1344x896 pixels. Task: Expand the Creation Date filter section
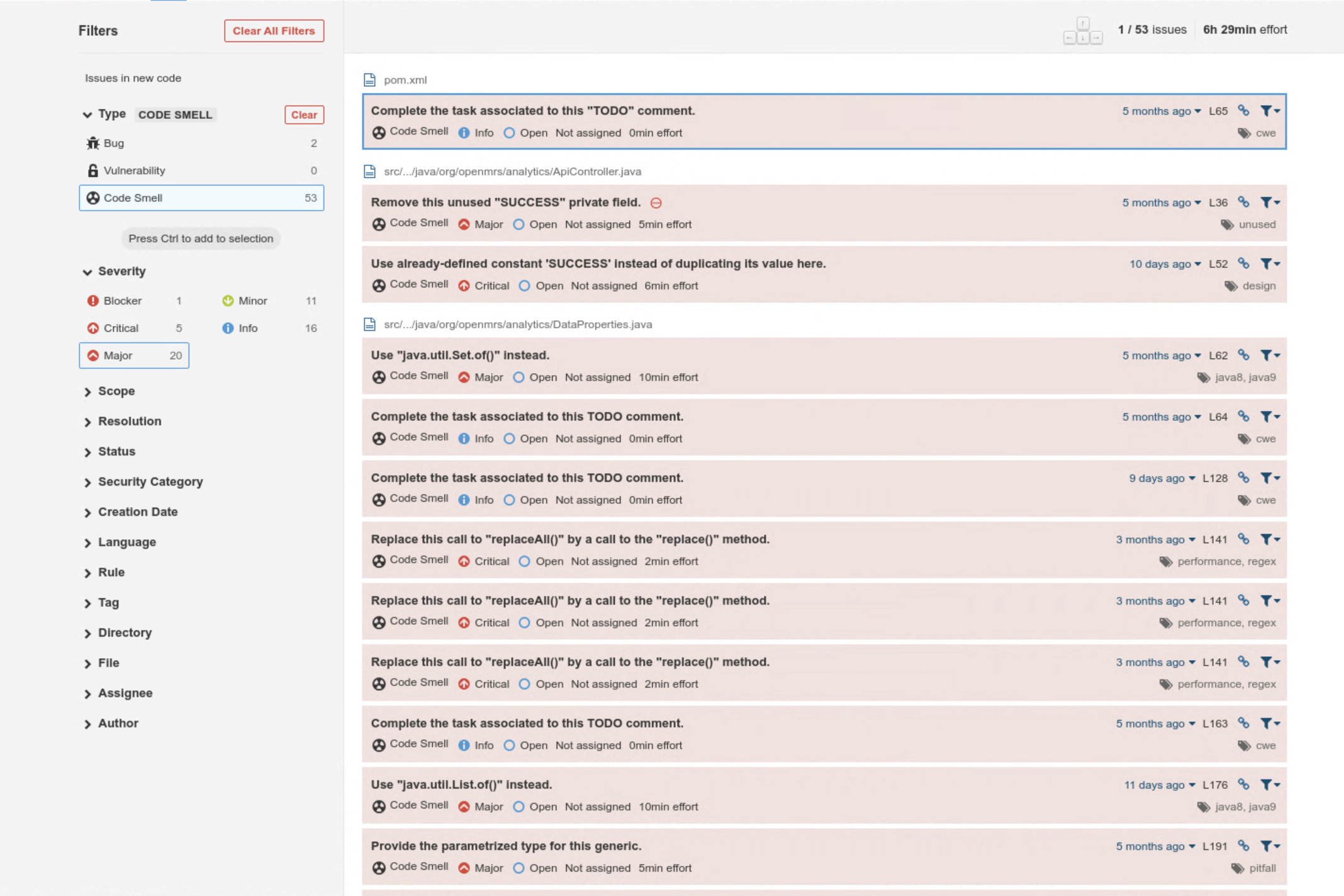click(x=137, y=512)
